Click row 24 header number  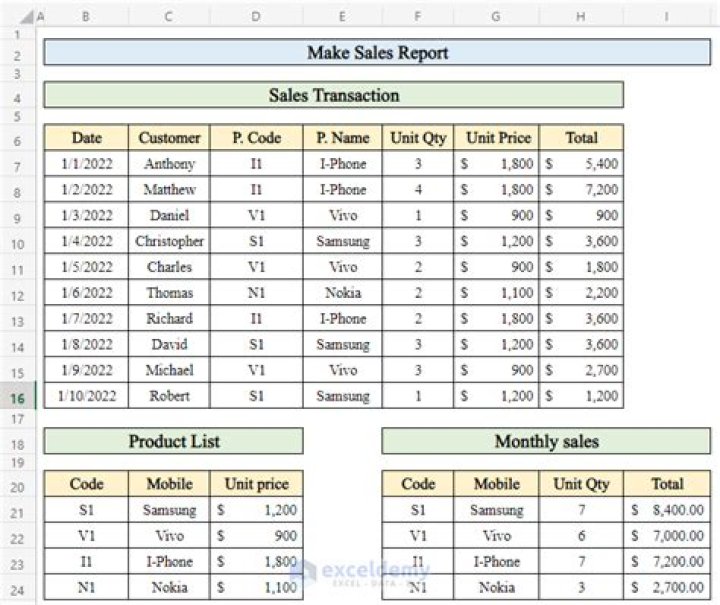18,588
